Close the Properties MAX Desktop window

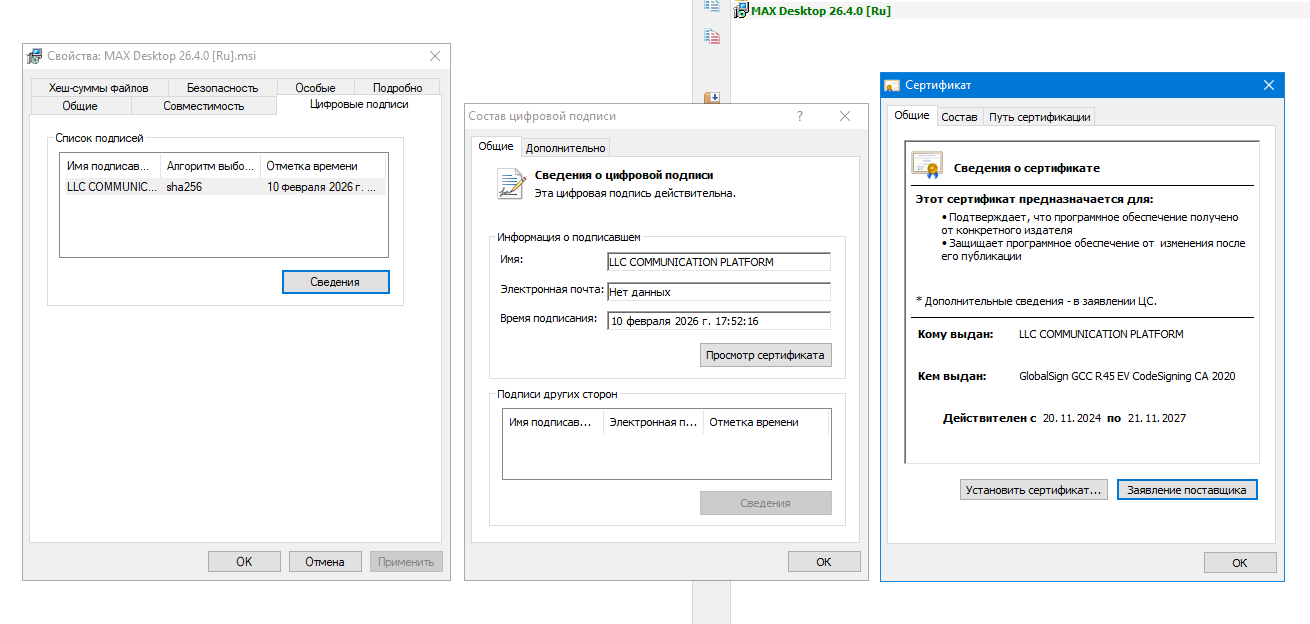435,56
